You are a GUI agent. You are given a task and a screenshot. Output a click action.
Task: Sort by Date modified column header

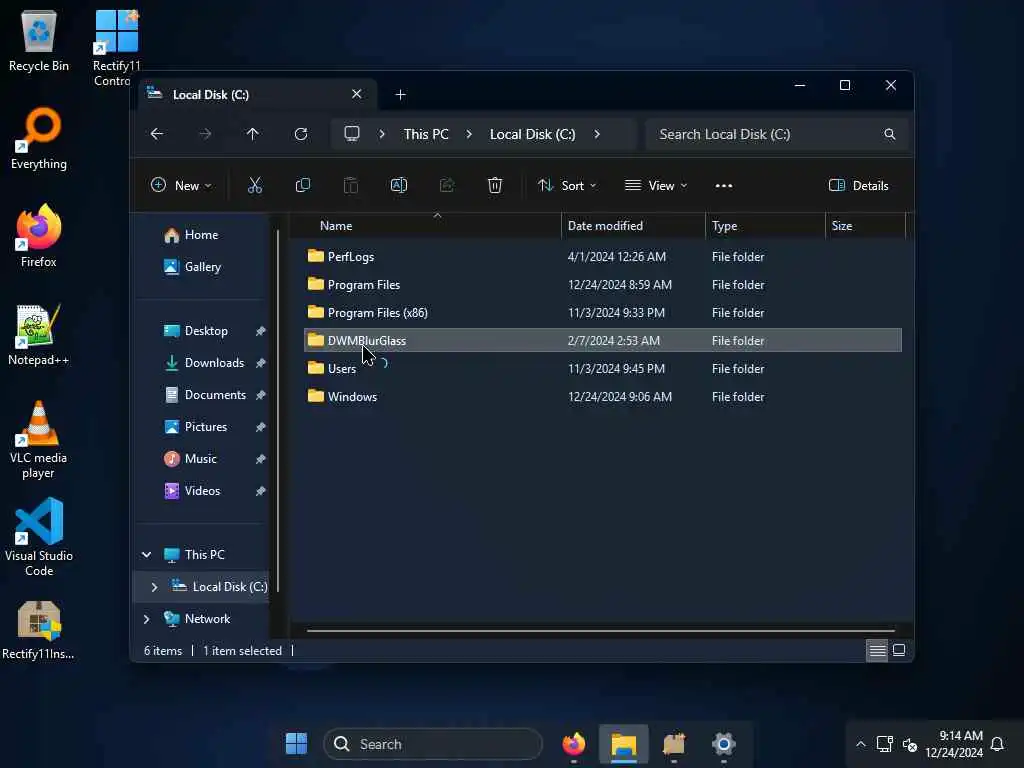click(633, 226)
